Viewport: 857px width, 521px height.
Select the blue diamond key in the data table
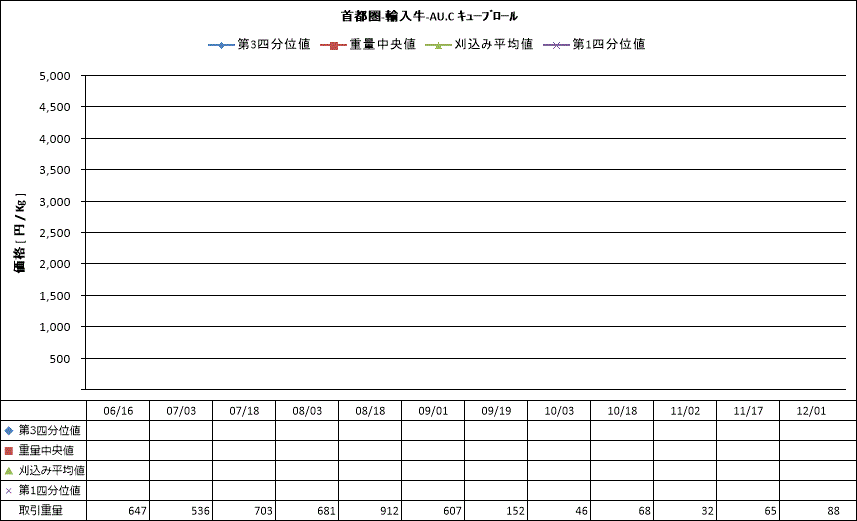pyautogui.click(x=9, y=430)
